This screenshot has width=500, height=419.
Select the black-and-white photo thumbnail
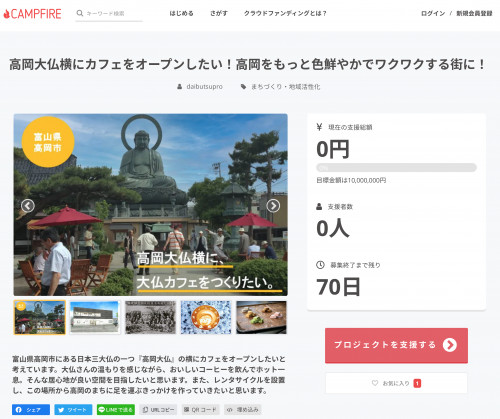click(x=150, y=317)
